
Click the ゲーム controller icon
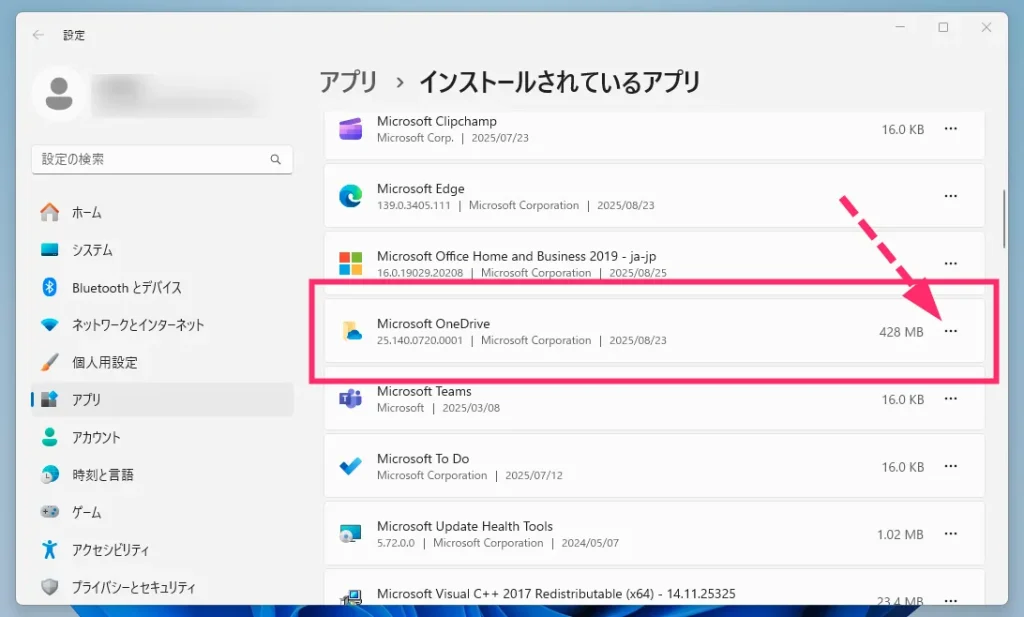[50, 512]
